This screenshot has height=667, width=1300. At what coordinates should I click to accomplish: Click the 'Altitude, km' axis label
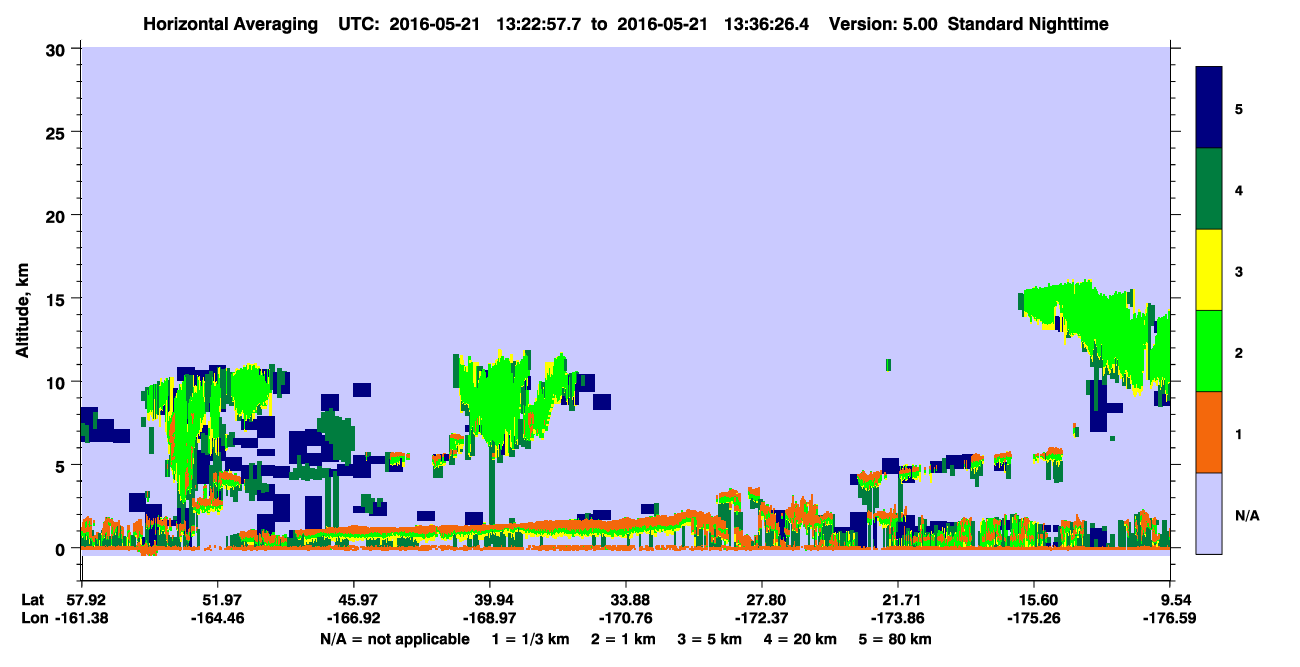click(22, 309)
